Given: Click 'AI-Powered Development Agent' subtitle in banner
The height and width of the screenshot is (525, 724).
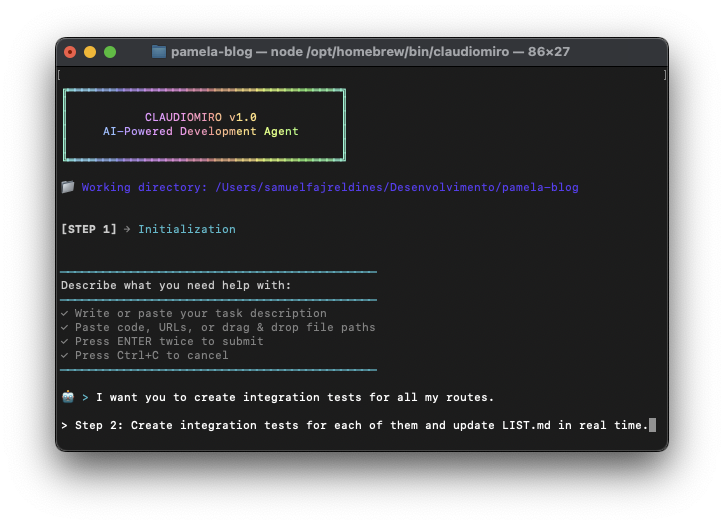Looking at the screenshot, I should 200,131.
